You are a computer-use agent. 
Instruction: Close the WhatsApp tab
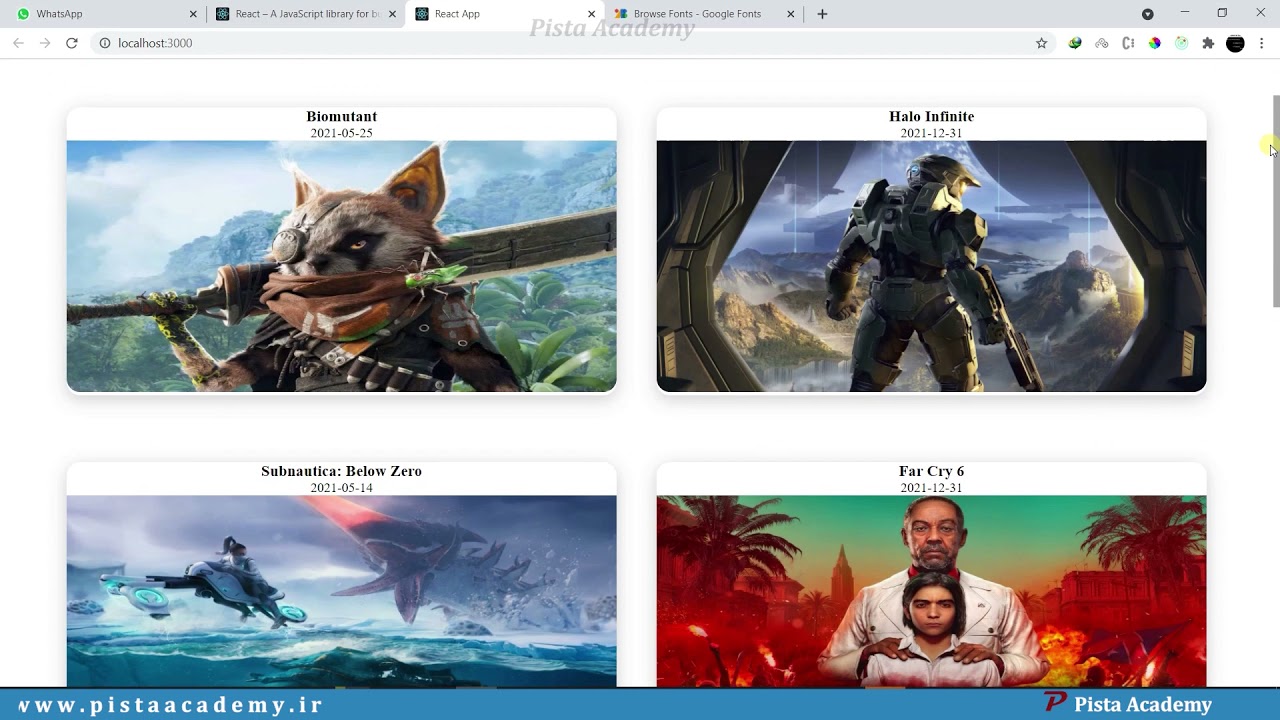pos(193,14)
